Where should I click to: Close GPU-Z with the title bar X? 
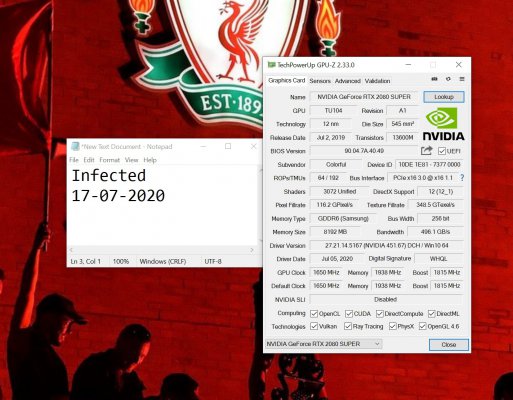coord(459,65)
